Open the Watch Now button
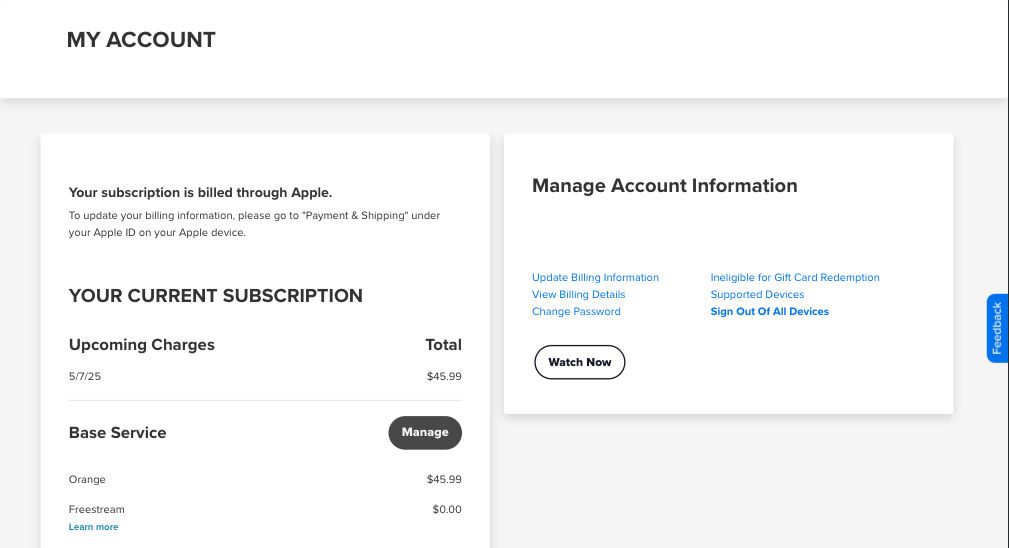 pos(579,362)
